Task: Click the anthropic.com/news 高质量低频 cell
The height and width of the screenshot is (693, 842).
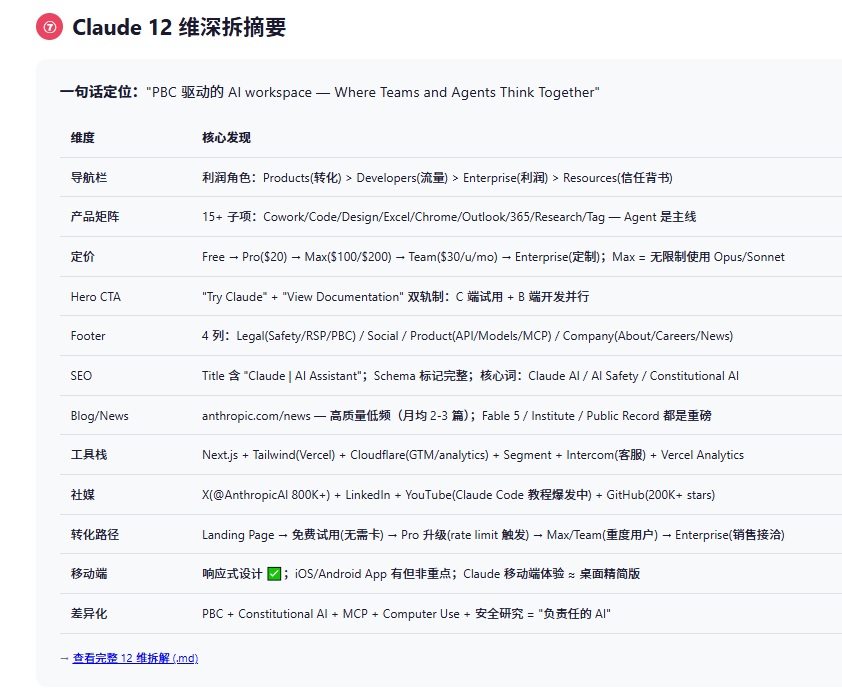Action: (456, 416)
